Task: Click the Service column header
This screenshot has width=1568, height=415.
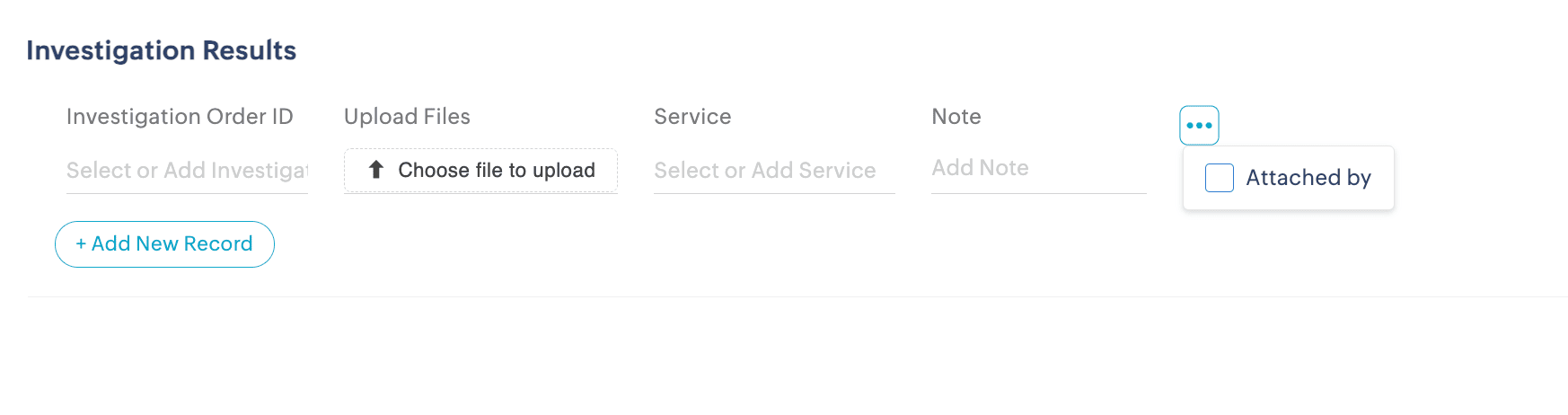Action: (x=692, y=117)
